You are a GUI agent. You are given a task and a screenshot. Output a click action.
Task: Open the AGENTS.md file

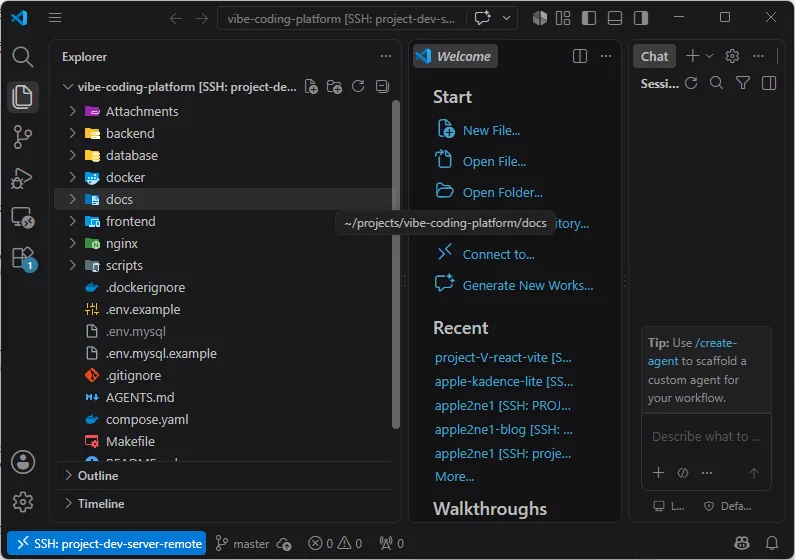pos(140,397)
